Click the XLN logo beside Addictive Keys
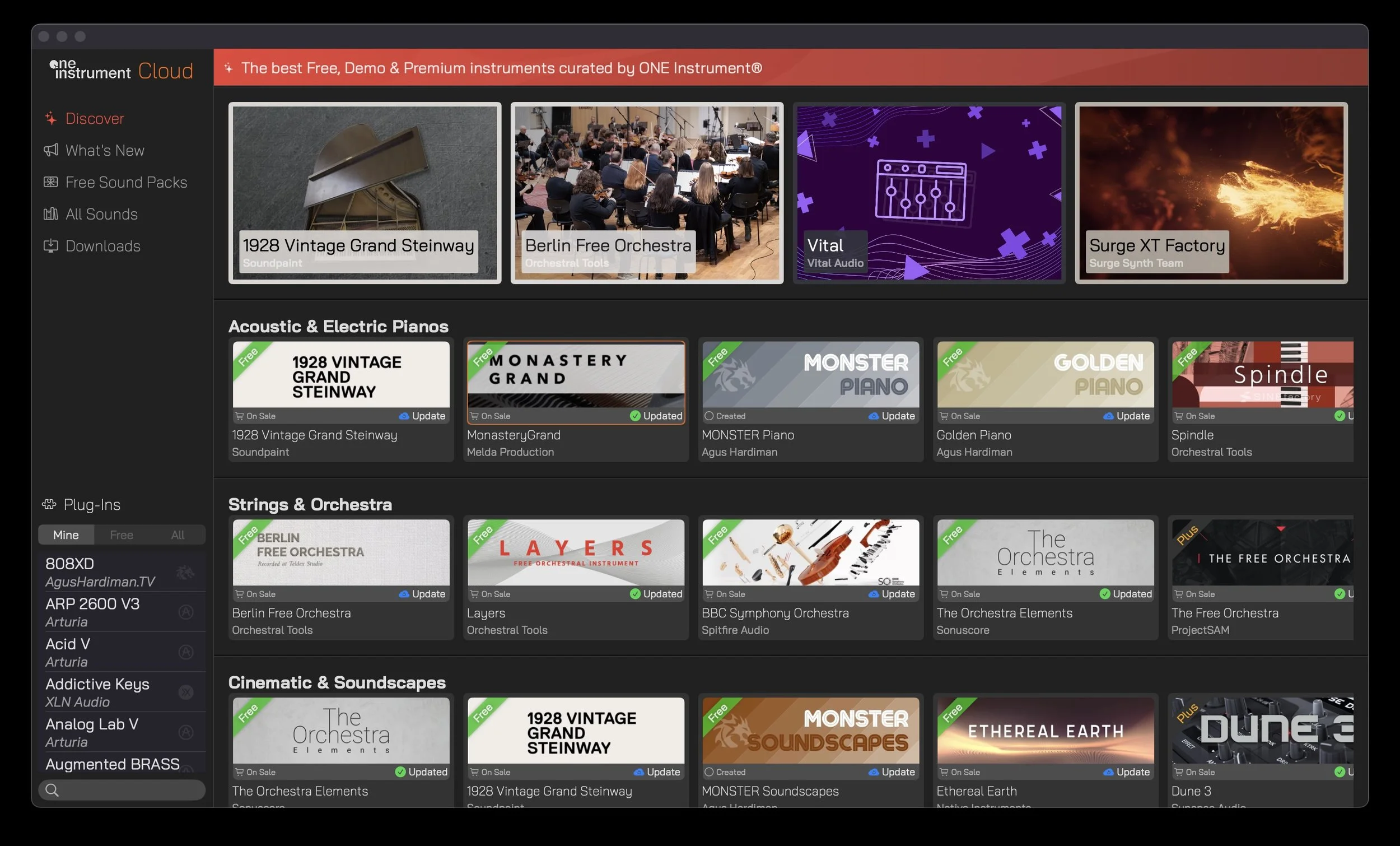The image size is (1400, 846). (186, 692)
